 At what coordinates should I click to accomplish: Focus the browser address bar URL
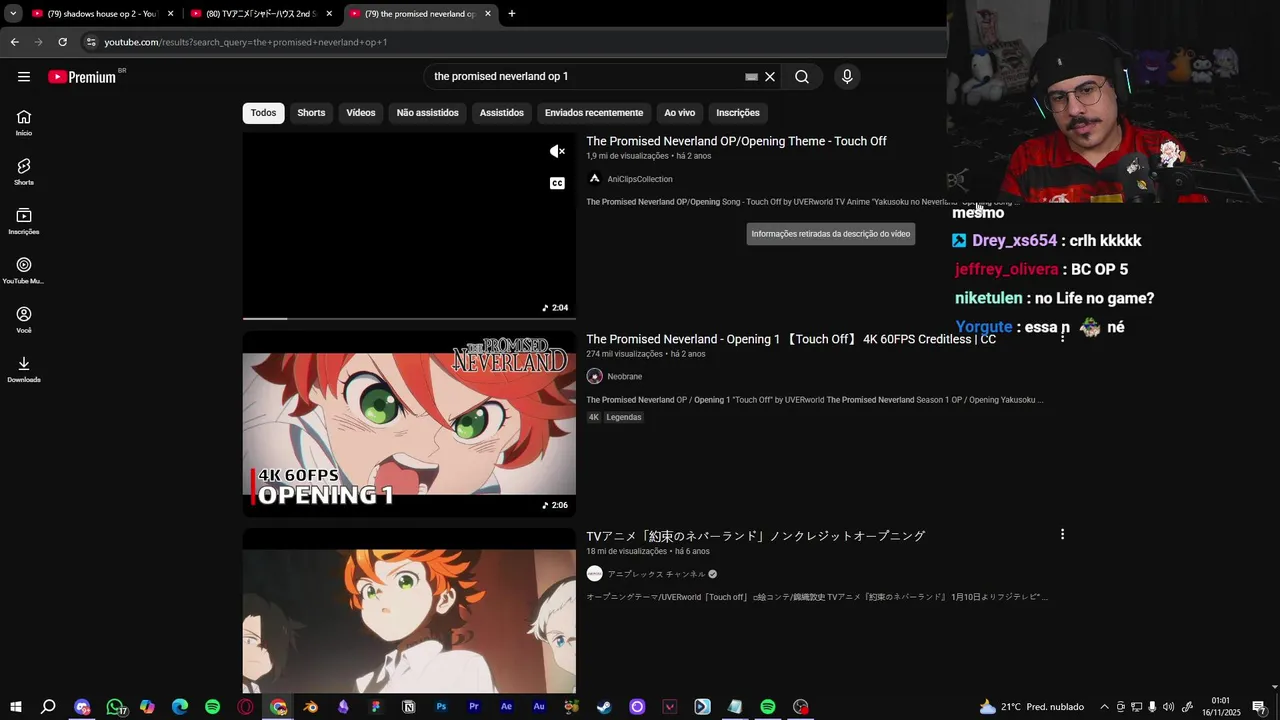point(245,42)
